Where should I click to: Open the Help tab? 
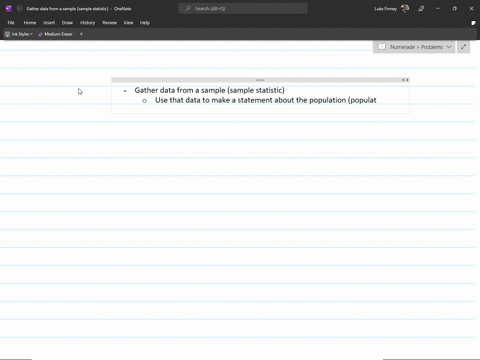[145, 23]
